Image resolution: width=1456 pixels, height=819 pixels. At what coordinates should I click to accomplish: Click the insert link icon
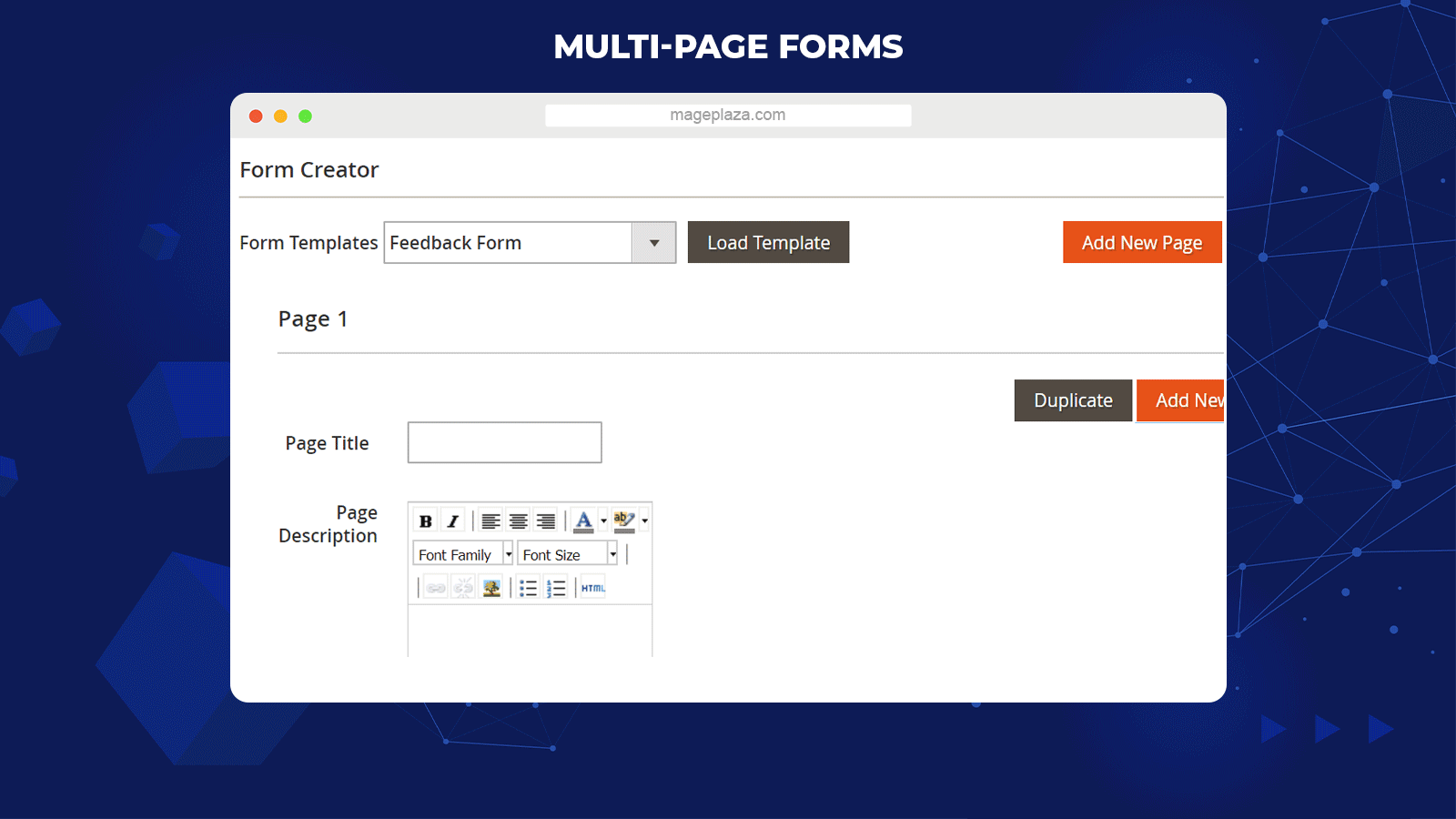pos(436,589)
